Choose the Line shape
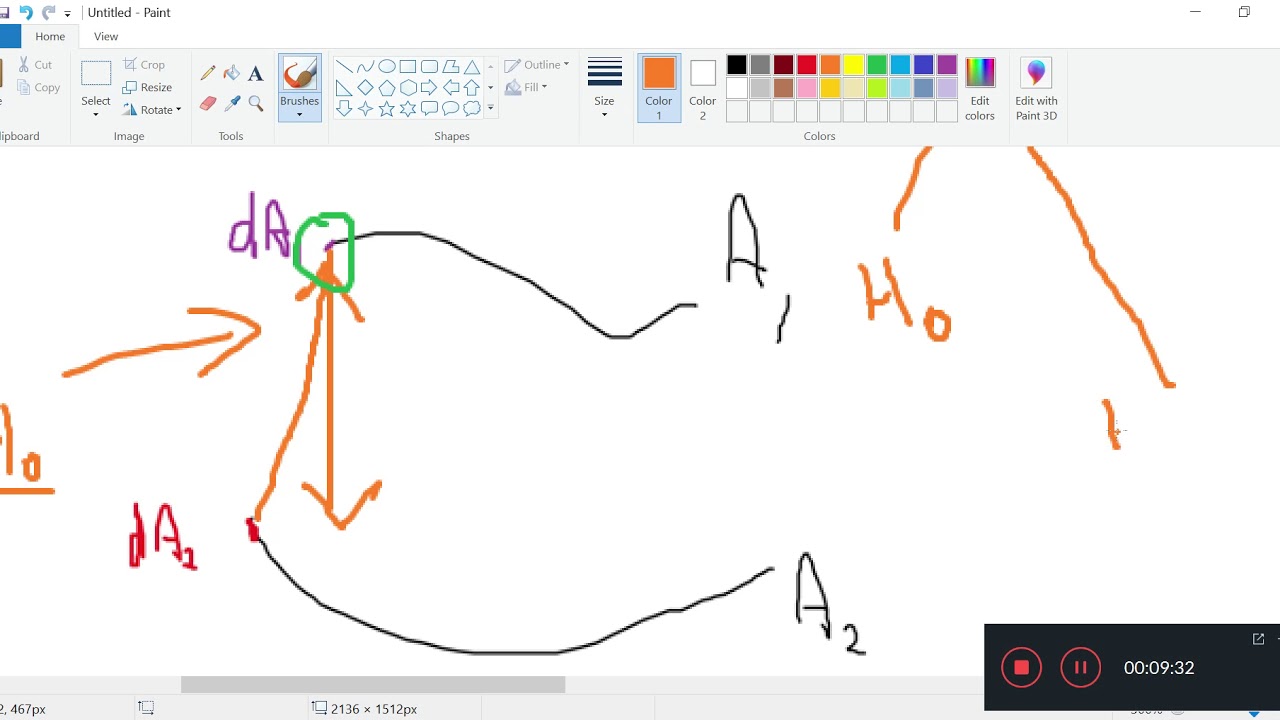Viewport: 1280px width, 720px height. tap(344, 67)
